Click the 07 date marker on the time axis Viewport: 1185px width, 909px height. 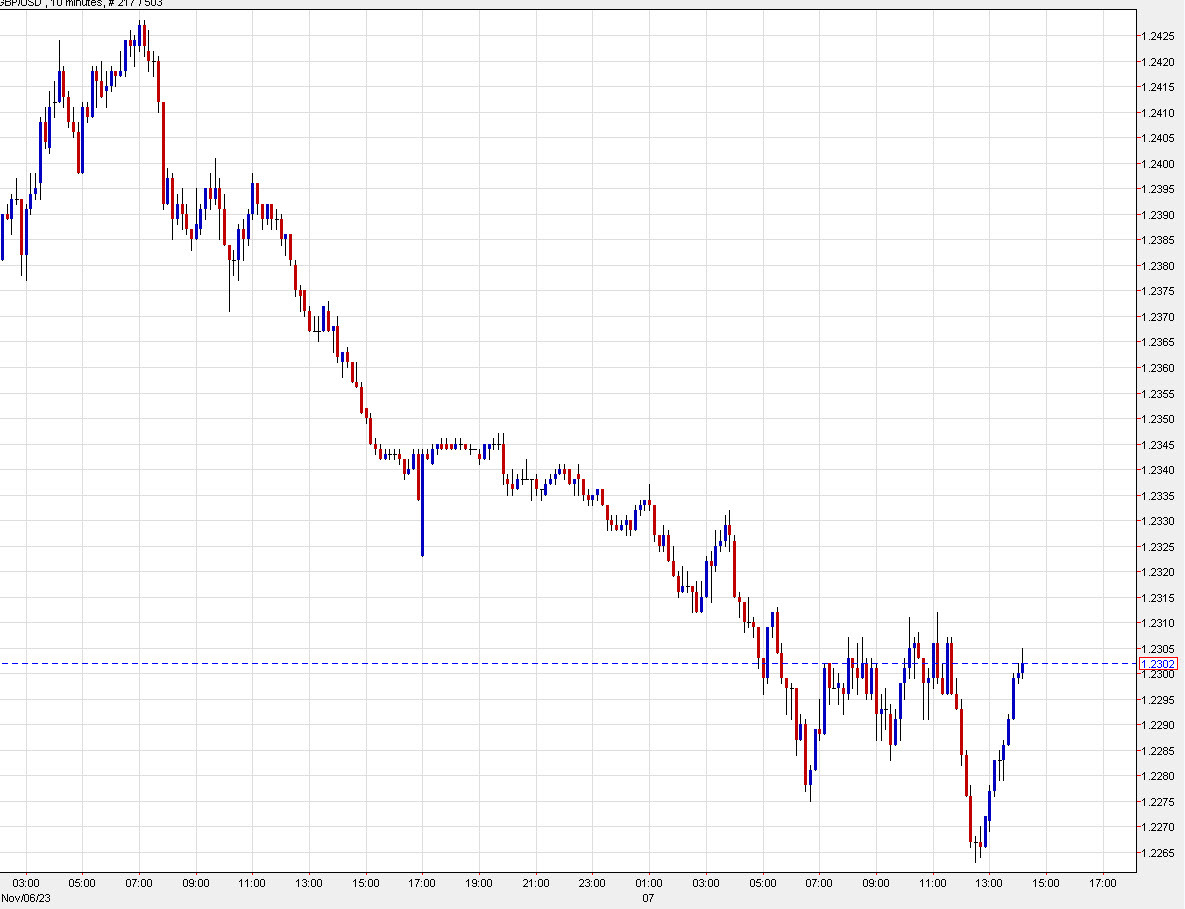point(646,898)
